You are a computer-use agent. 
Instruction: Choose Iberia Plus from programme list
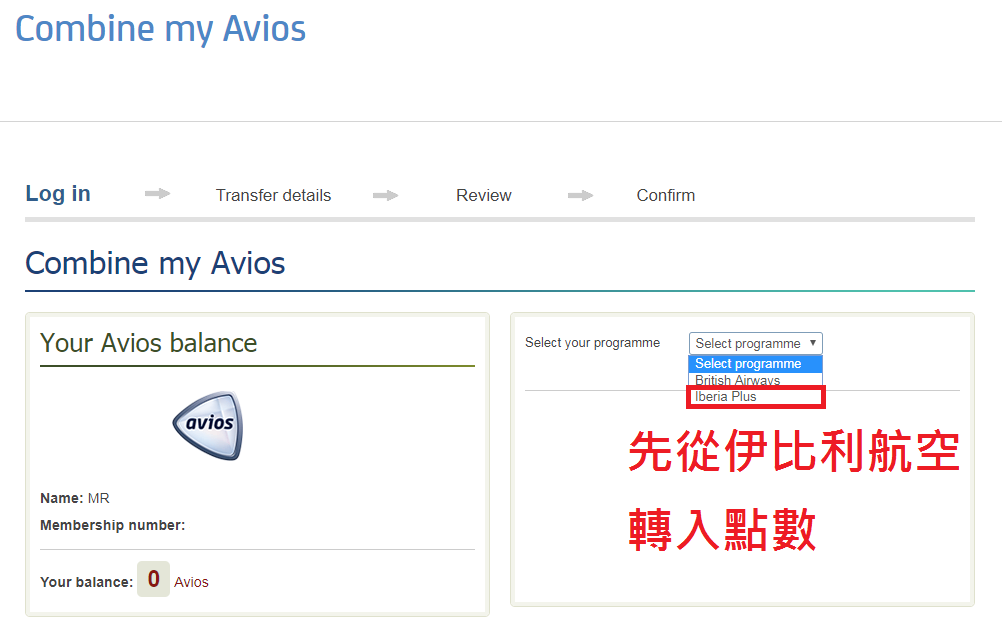point(755,396)
